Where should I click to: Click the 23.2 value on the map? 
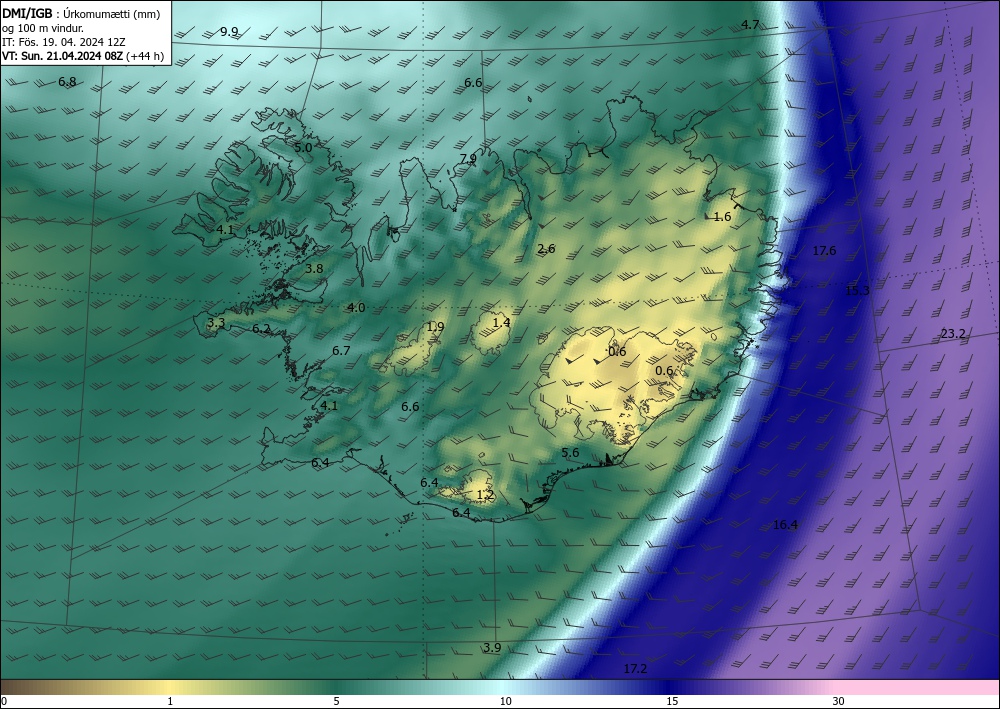[x=953, y=333]
